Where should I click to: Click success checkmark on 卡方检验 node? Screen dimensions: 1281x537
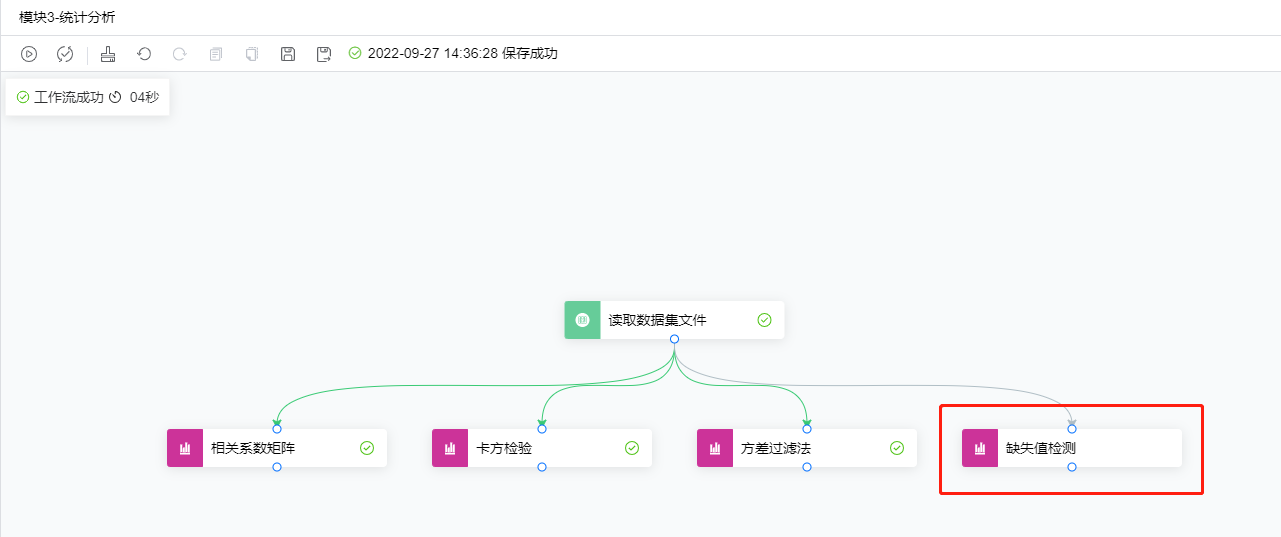tap(632, 448)
